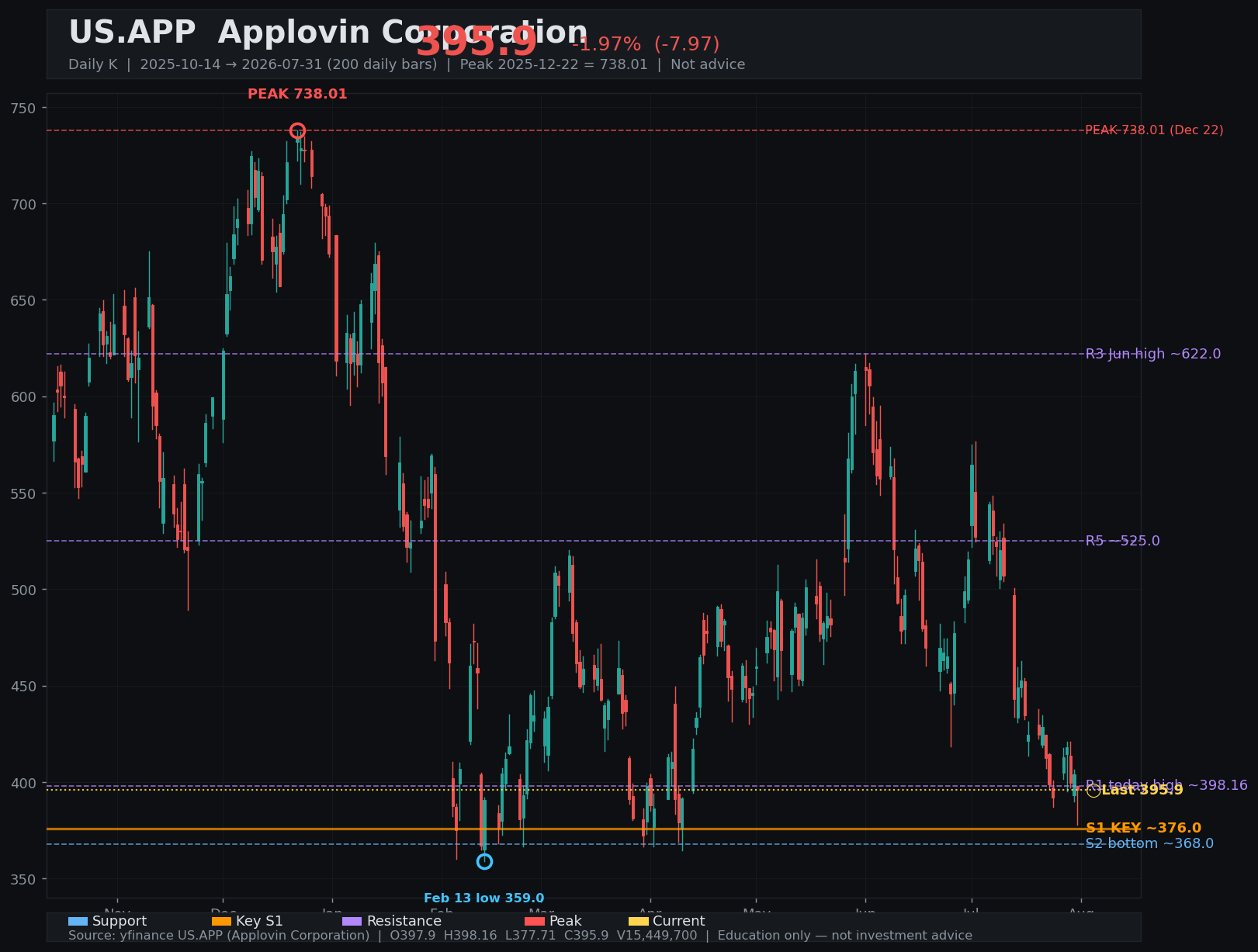Image resolution: width=1258 pixels, height=952 pixels.
Task: Click the 'S2 bottom ~368.0' support label
Action: coord(1149,844)
